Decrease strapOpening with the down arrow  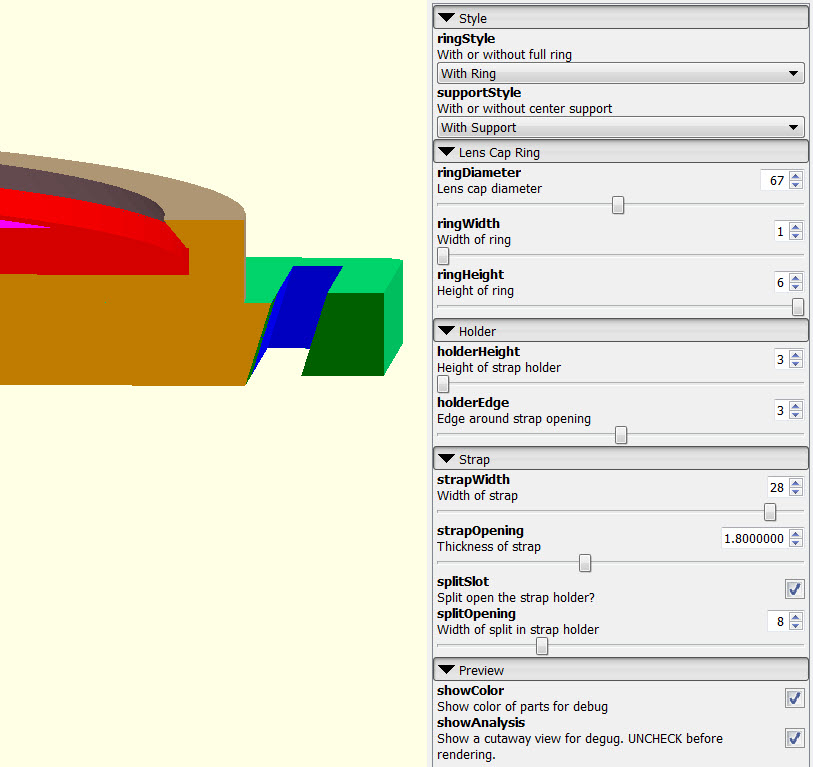(x=796, y=543)
